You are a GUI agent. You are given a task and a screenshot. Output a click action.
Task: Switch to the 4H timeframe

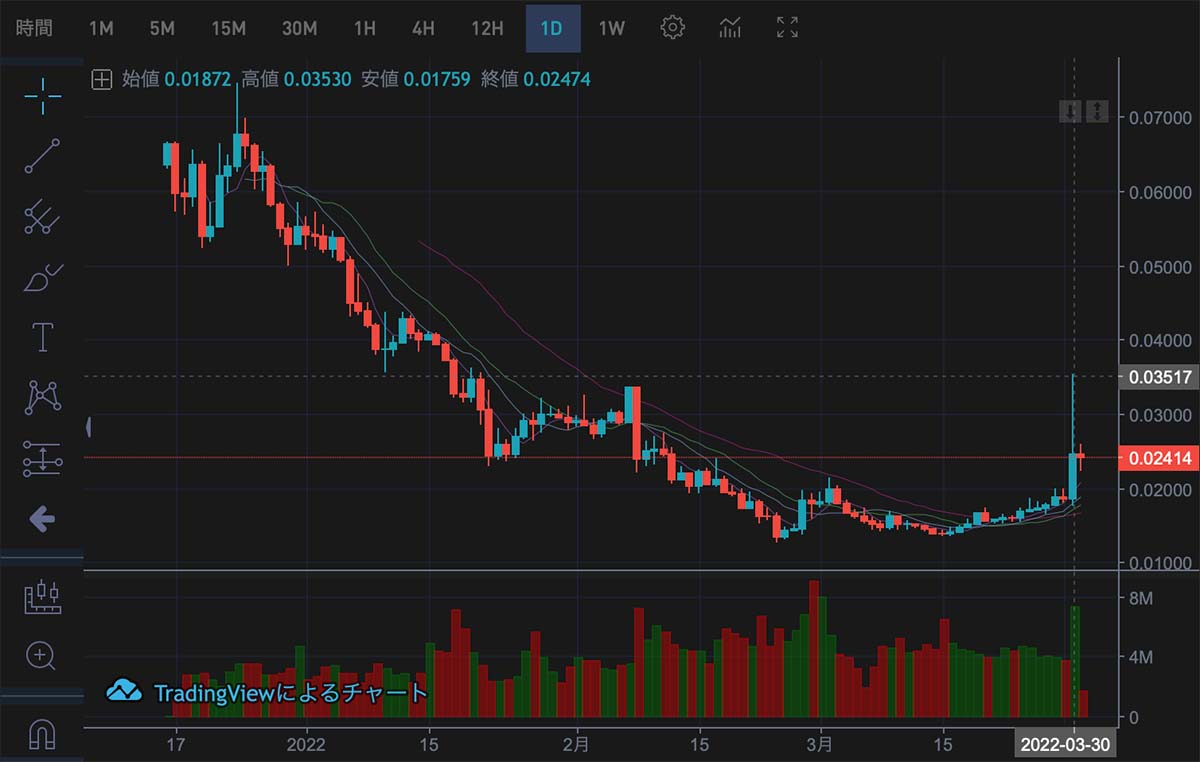click(423, 28)
